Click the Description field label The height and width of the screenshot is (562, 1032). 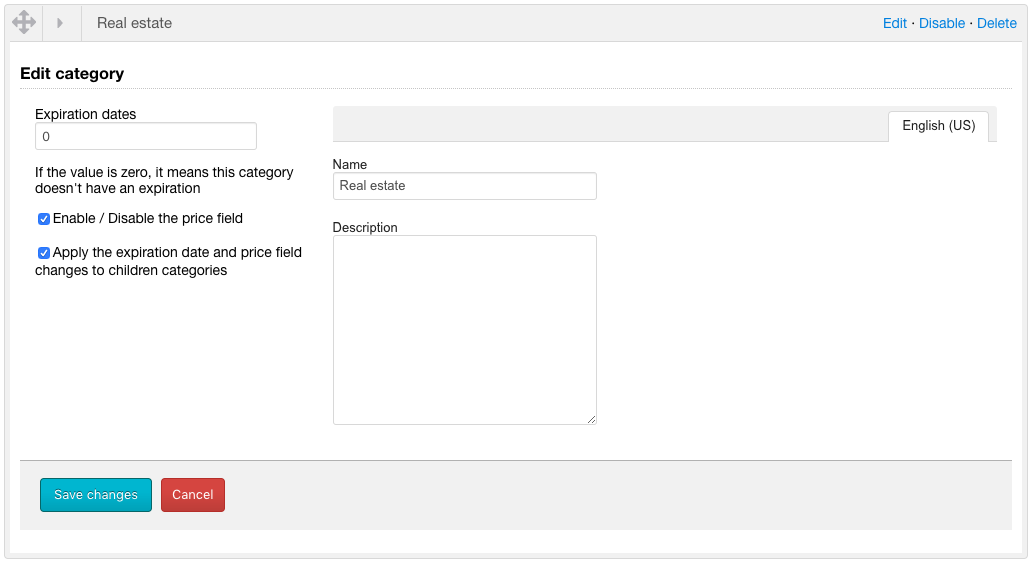(x=365, y=228)
